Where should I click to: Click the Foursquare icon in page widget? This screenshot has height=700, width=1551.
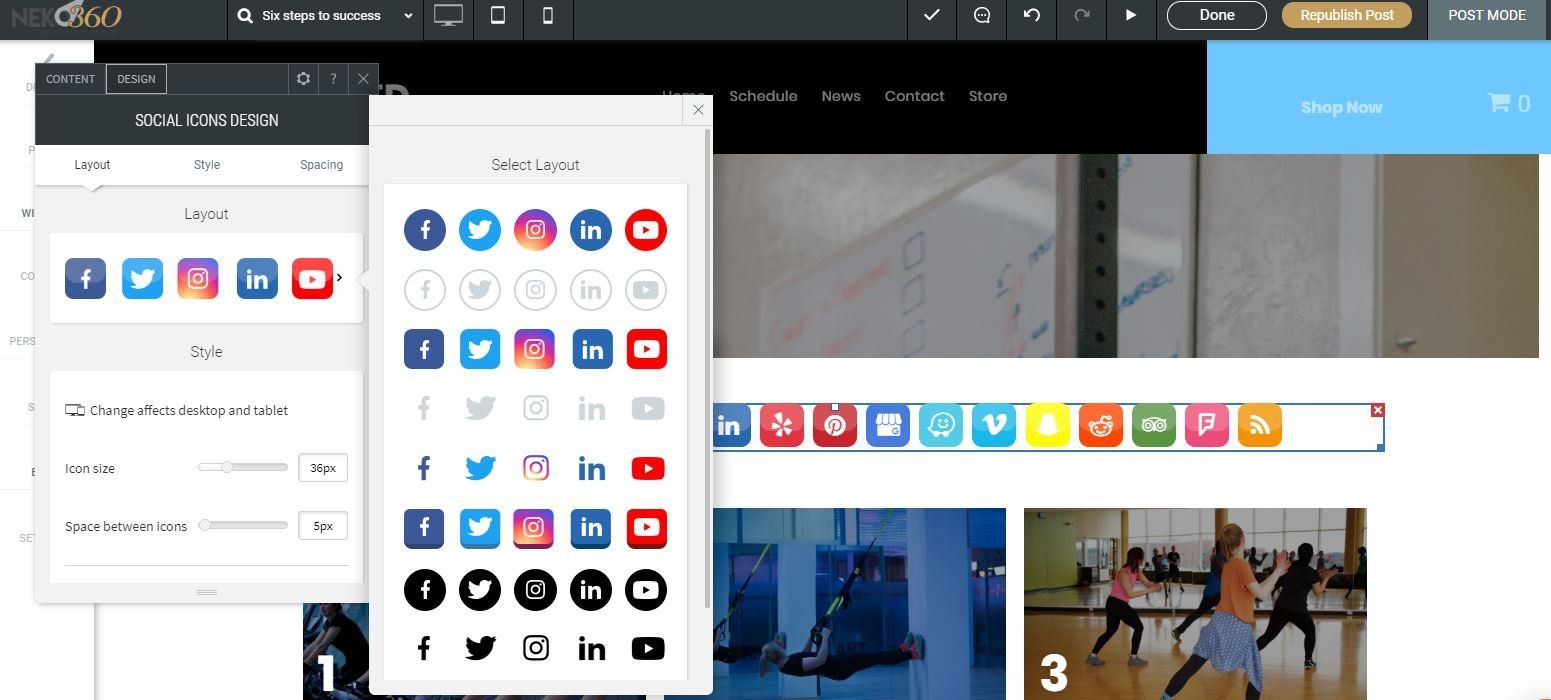1207,426
